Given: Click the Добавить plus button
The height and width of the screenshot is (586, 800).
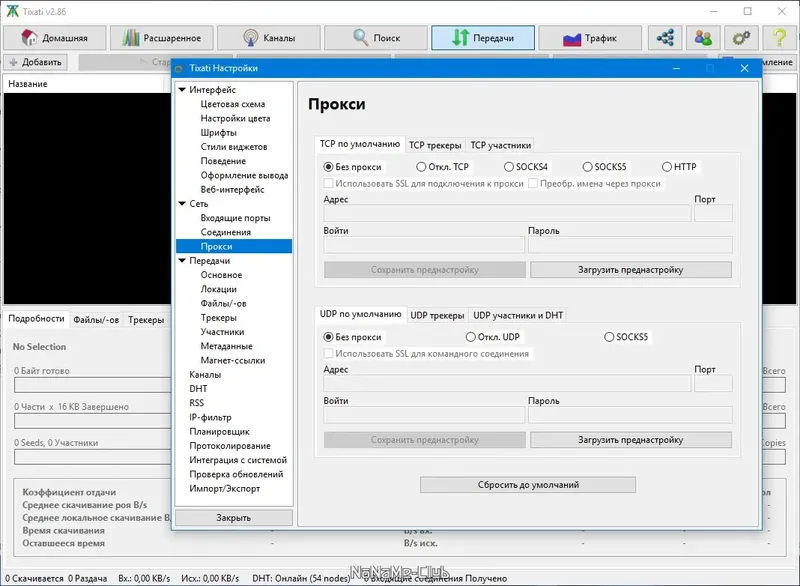Looking at the screenshot, I should 36,62.
